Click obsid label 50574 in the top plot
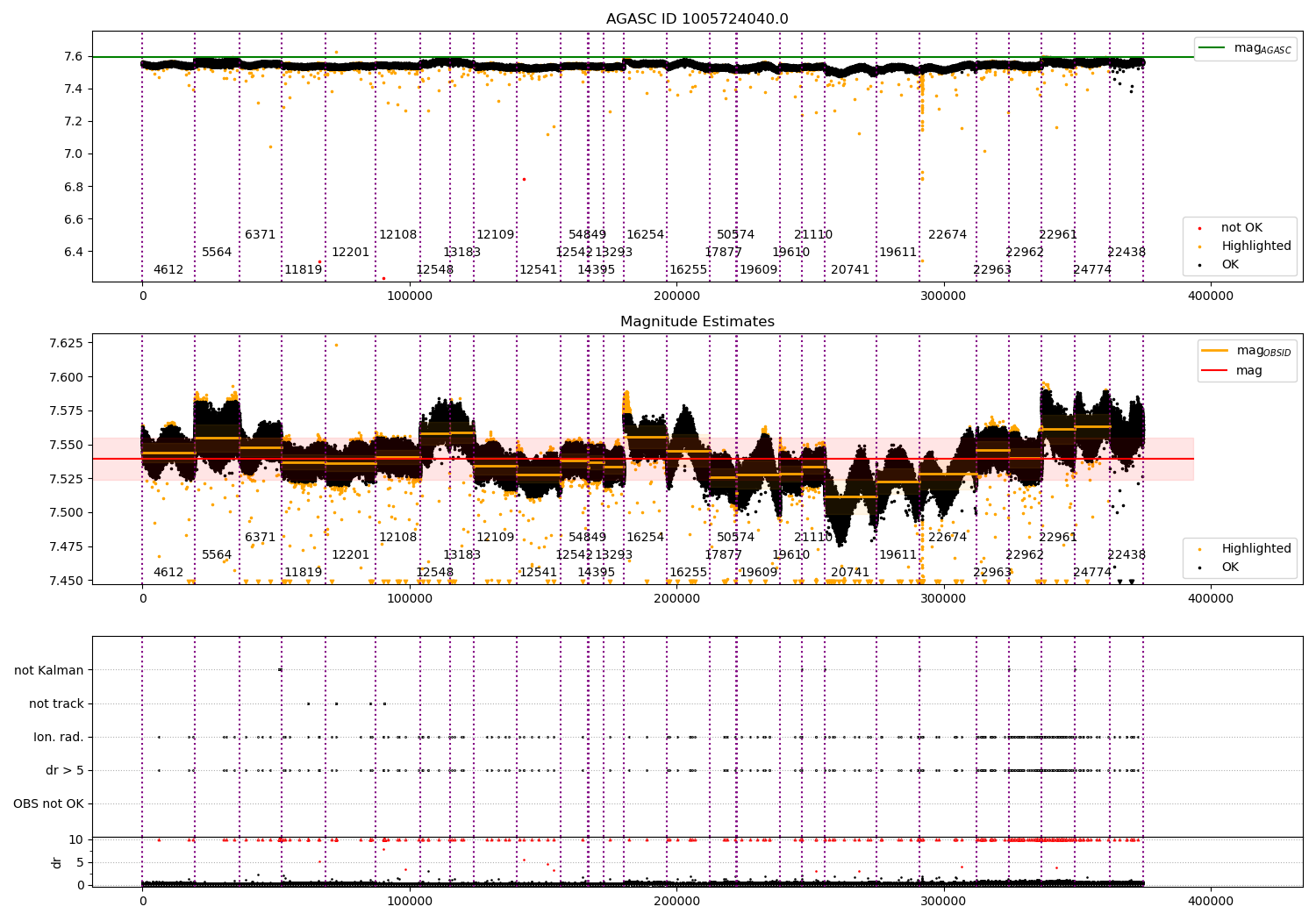The image size is (1316, 921). click(735, 234)
